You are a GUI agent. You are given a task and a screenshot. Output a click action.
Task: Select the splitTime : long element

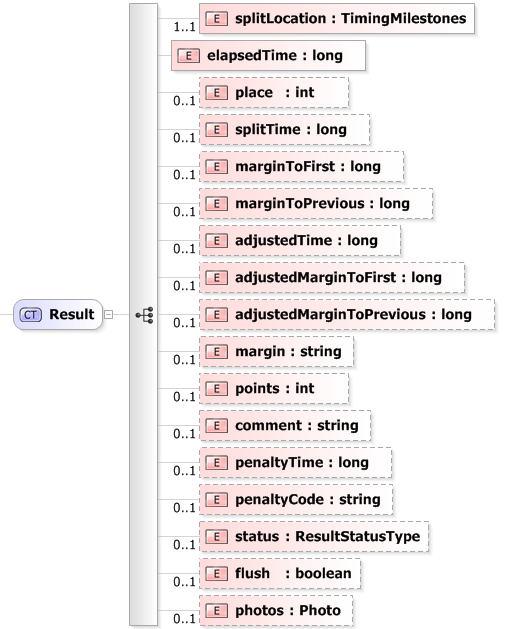coord(284,130)
